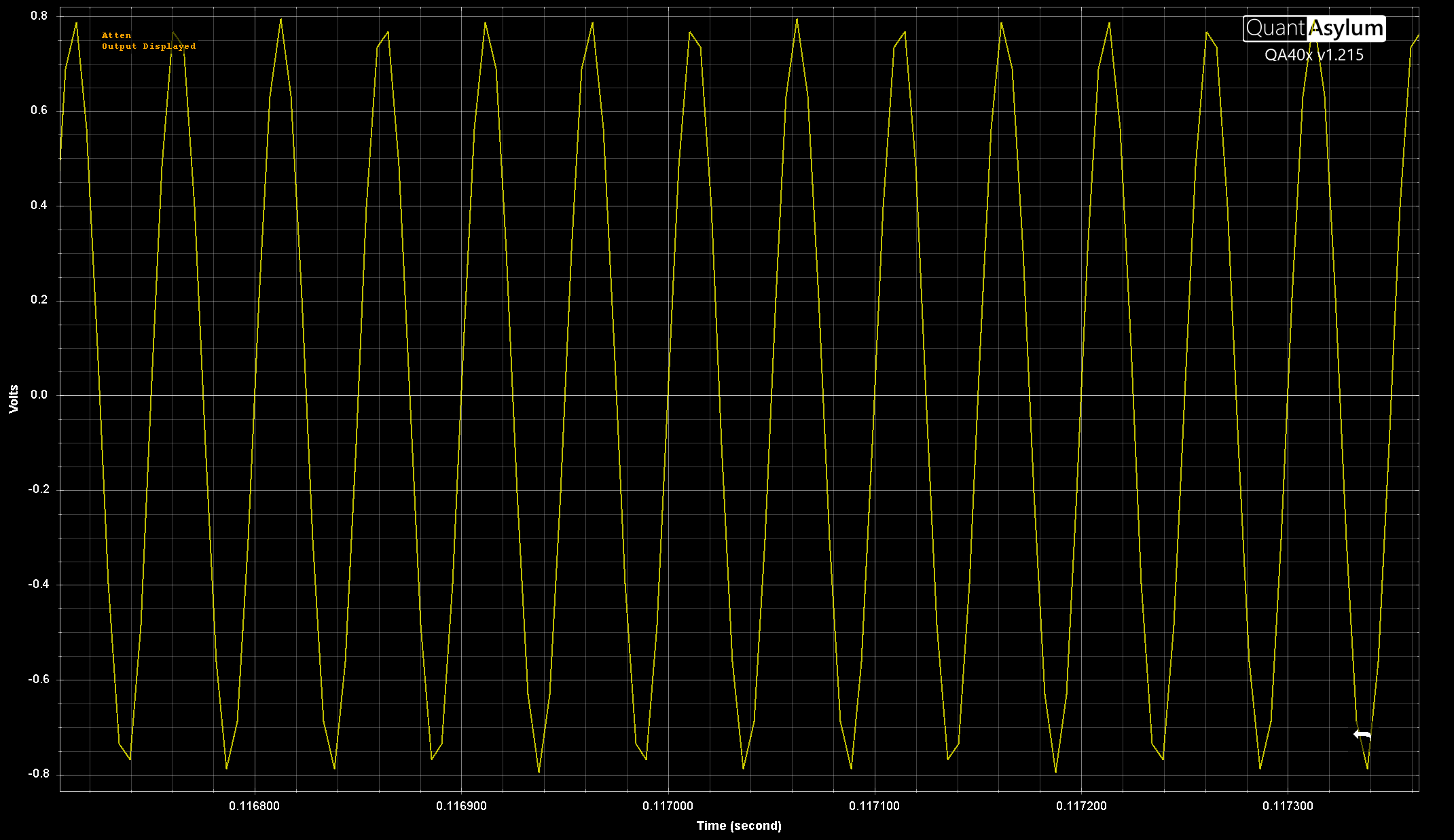Click the 0.117200 time axis label
1454x840 pixels.
(x=1081, y=806)
